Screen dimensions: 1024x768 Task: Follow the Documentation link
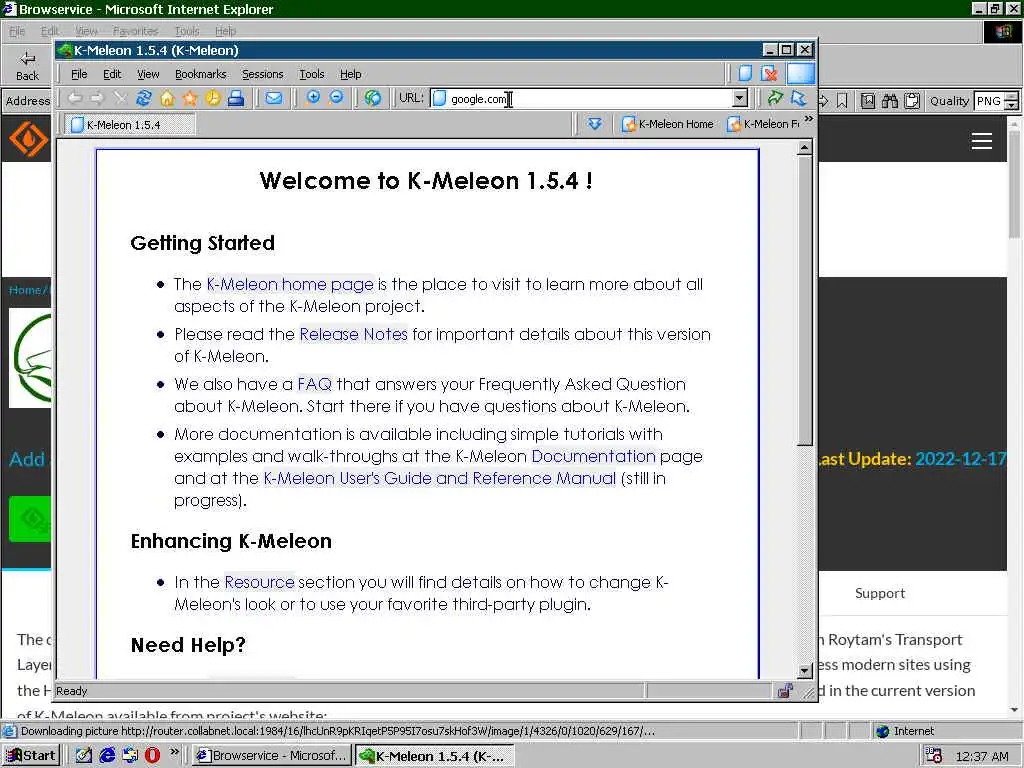pos(593,456)
